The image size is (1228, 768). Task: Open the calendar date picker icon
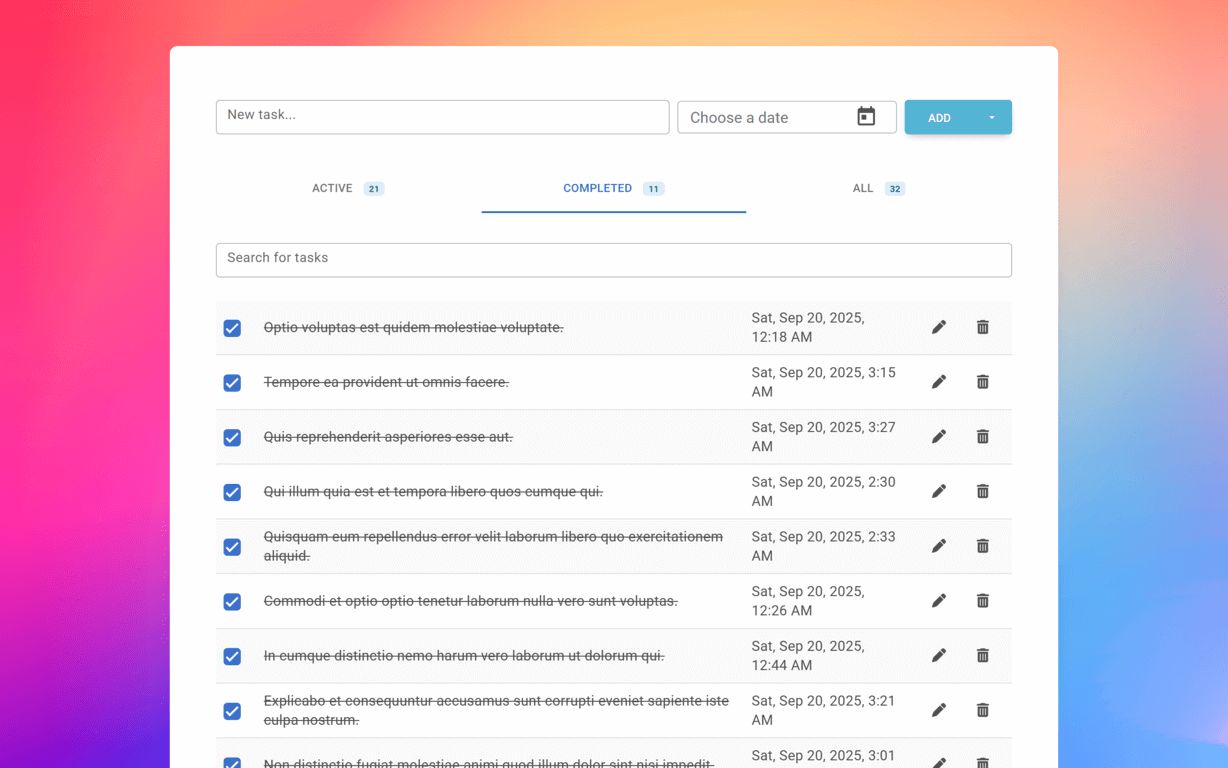[866, 117]
